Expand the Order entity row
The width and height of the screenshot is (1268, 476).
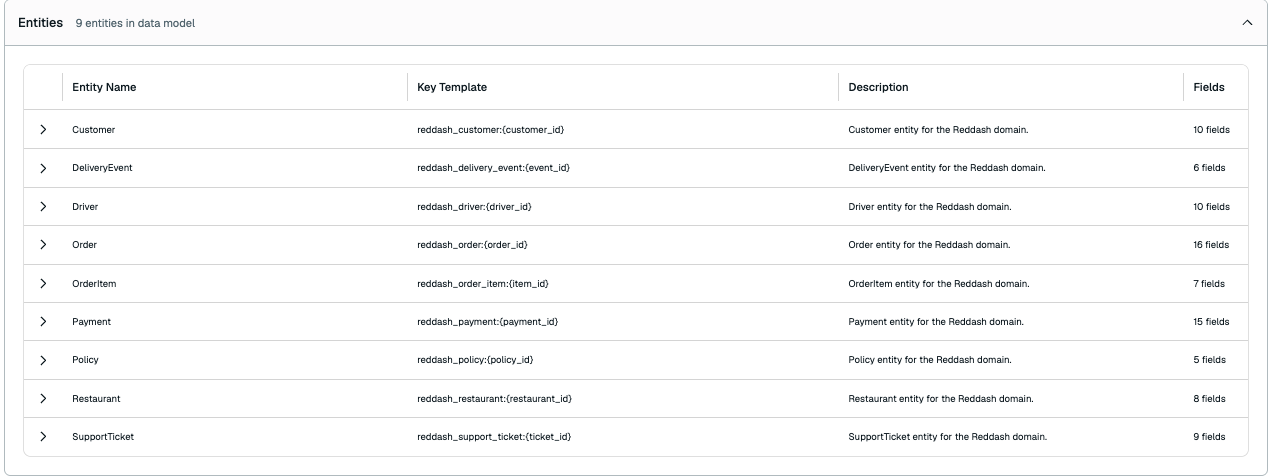click(43, 245)
